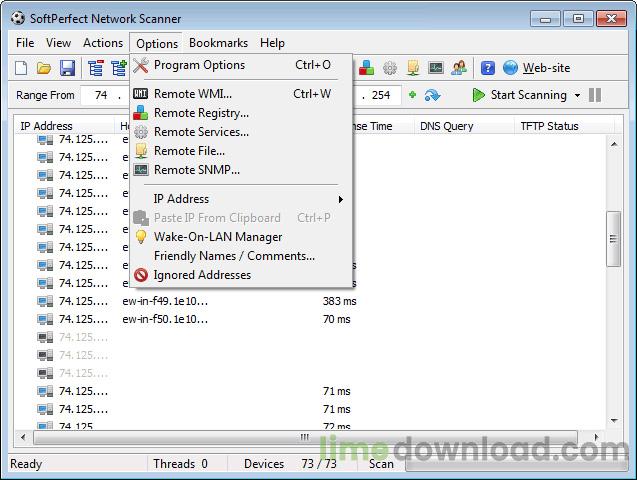Screen dimensions: 637x480
Task: Click the green play Start Scanning icon
Action: [x=479, y=95]
